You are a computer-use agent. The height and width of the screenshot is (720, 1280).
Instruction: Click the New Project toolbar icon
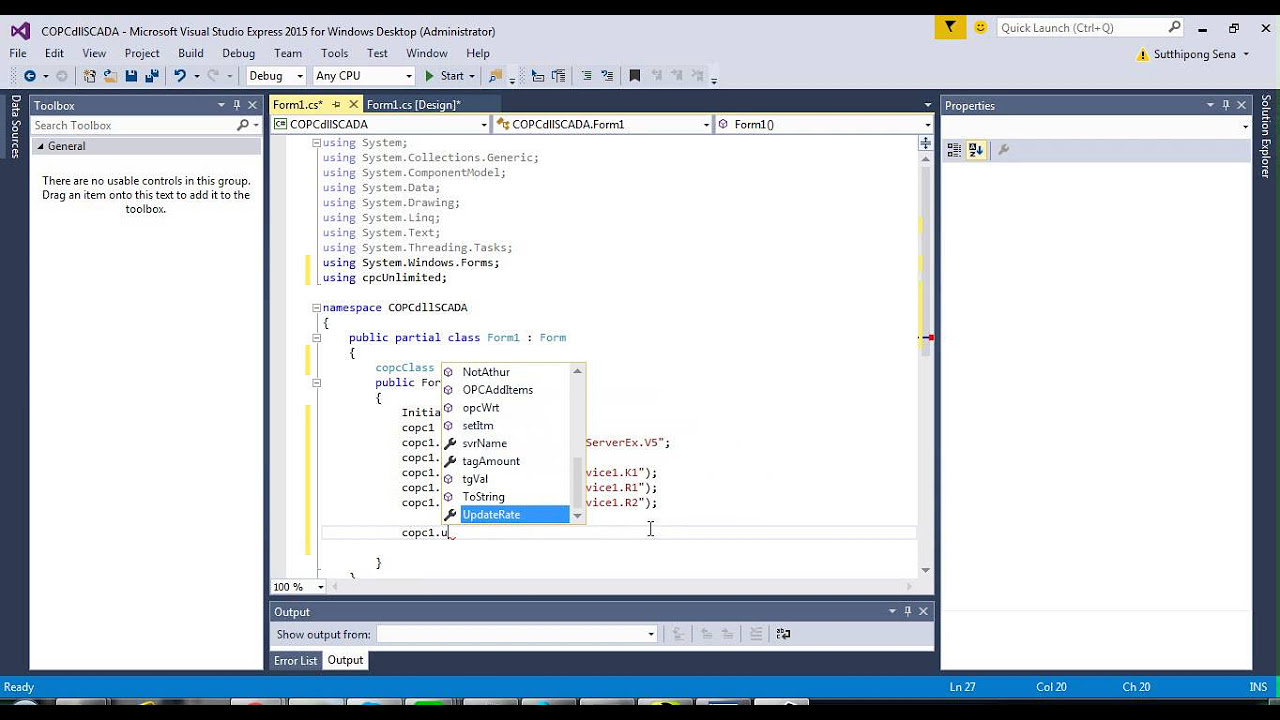(90, 76)
